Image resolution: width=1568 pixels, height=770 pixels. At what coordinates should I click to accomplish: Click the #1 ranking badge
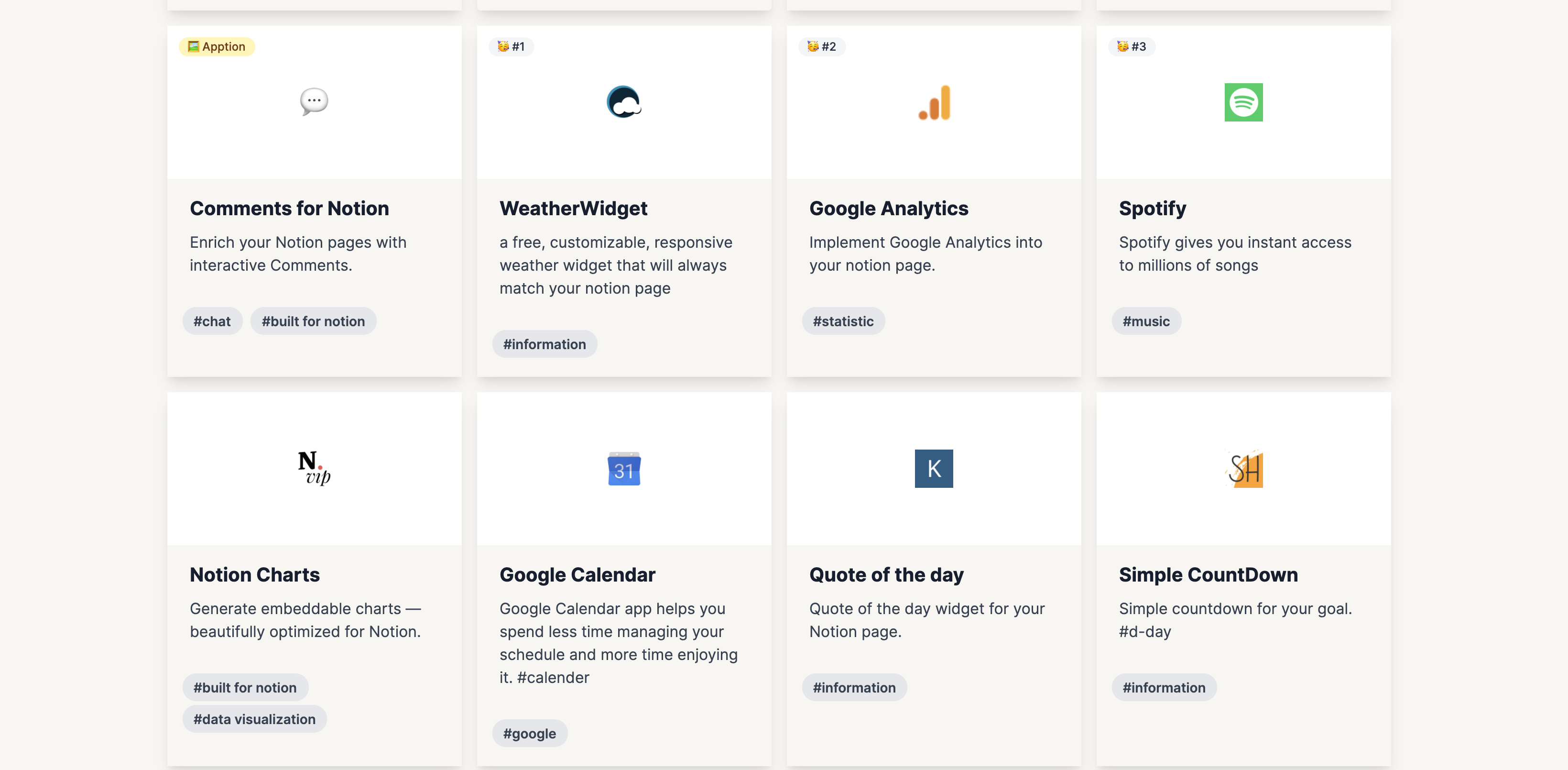click(512, 46)
